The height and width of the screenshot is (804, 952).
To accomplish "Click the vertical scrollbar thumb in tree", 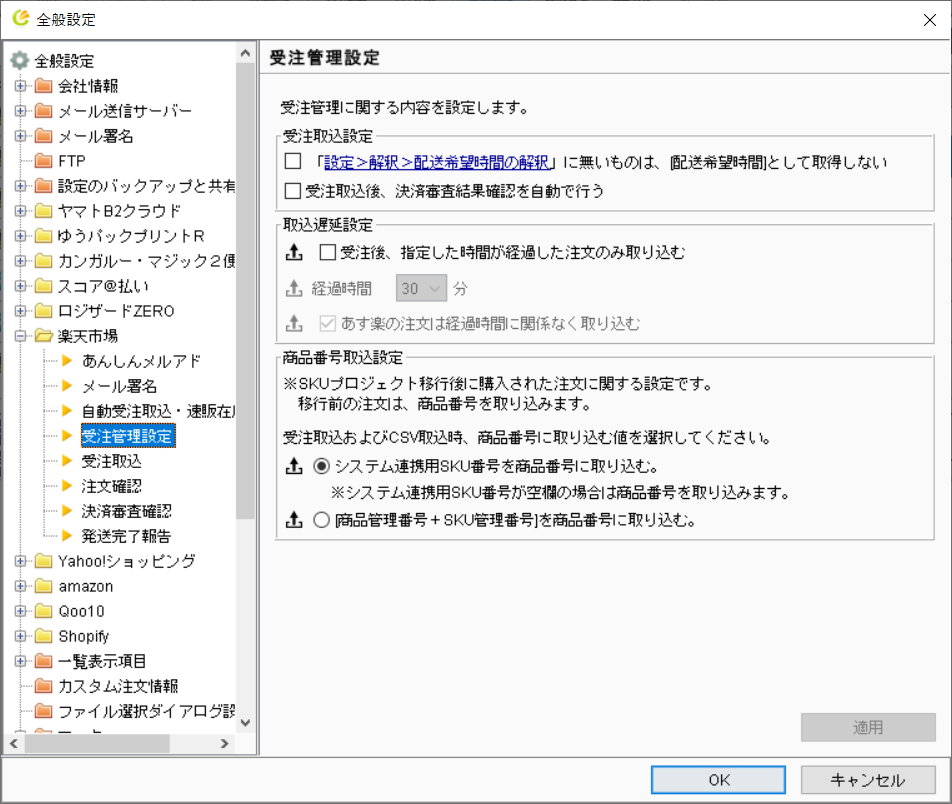I will click(x=245, y=291).
